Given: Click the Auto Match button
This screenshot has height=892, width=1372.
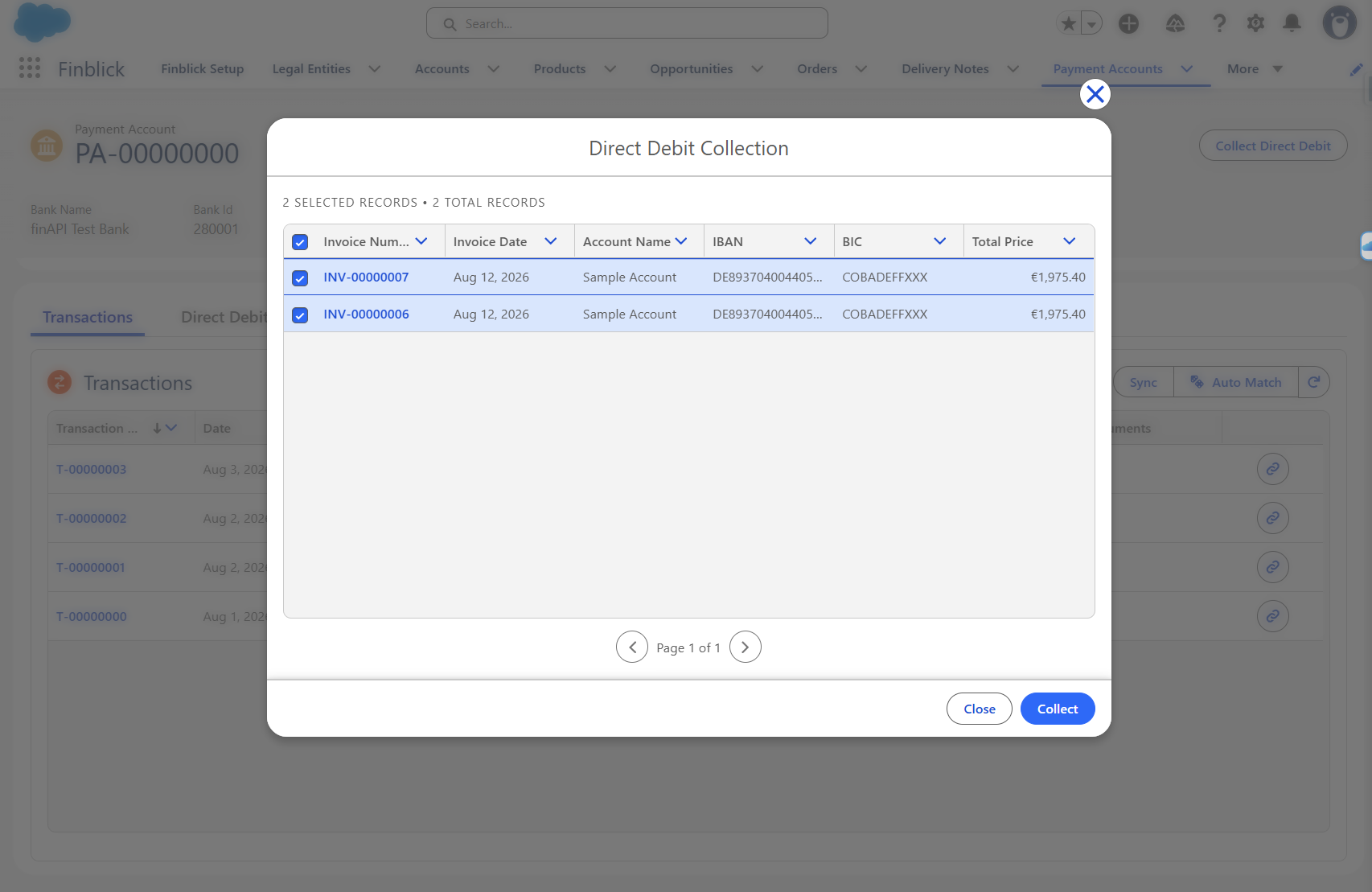Looking at the screenshot, I should tap(1236, 382).
